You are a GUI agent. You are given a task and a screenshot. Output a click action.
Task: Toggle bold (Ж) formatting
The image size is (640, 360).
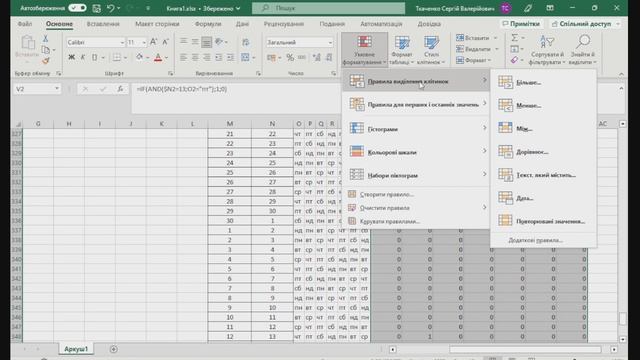[x=71, y=57]
